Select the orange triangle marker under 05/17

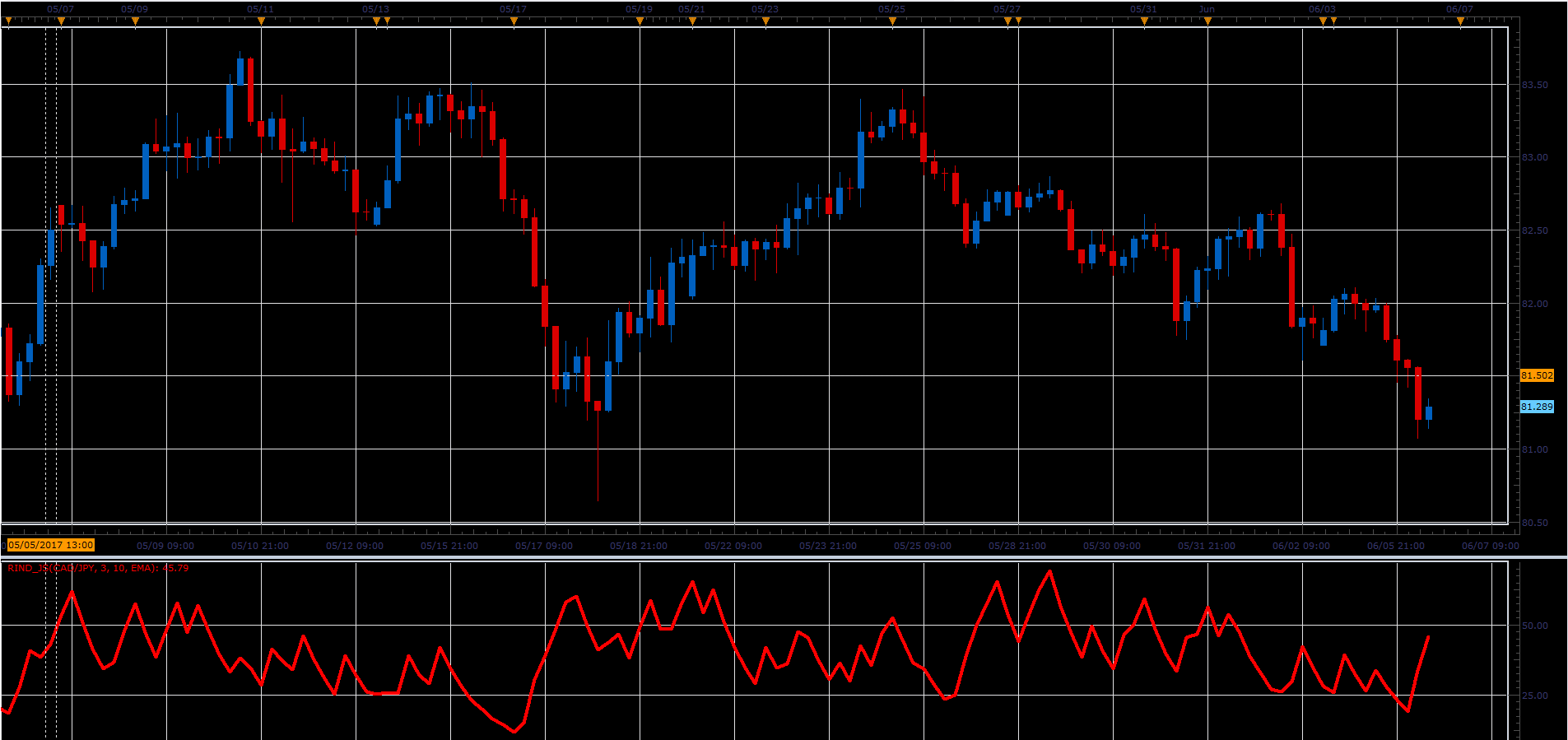[x=514, y=22]
